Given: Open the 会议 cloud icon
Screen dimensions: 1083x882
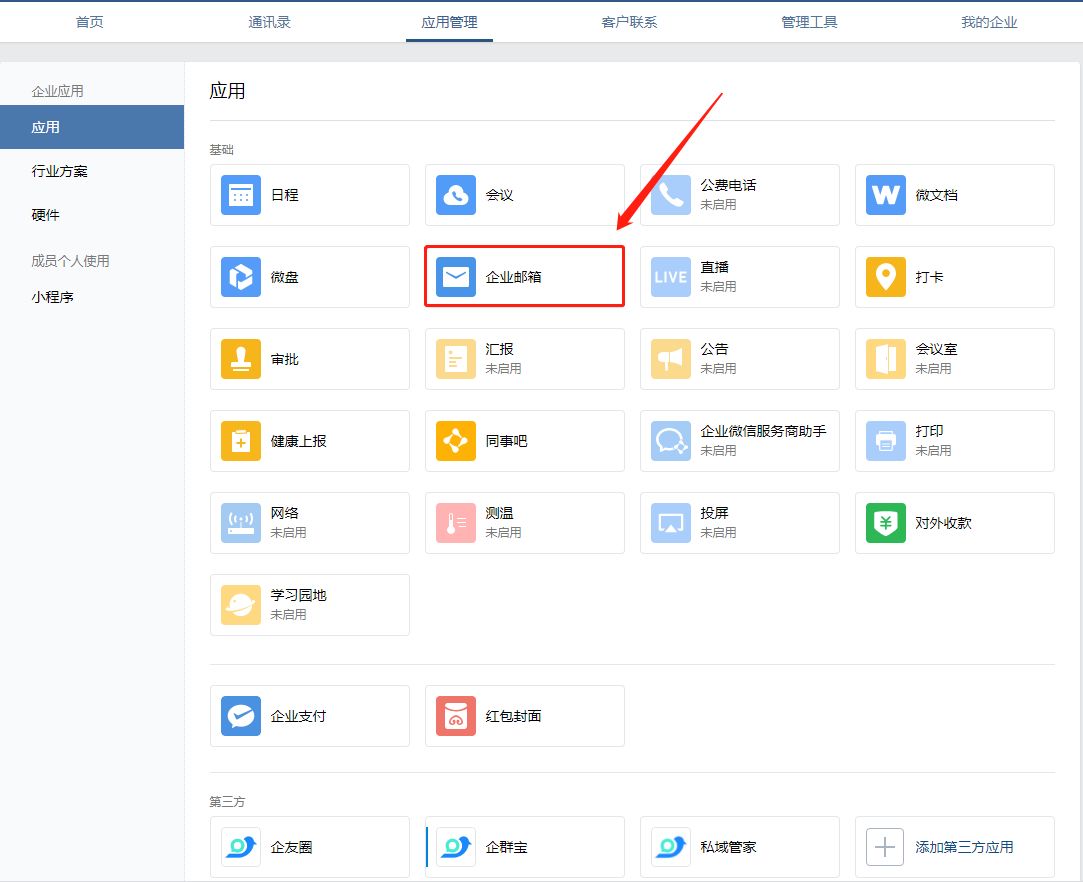Looking at the screenshot, I should click(x=456, y=195).
